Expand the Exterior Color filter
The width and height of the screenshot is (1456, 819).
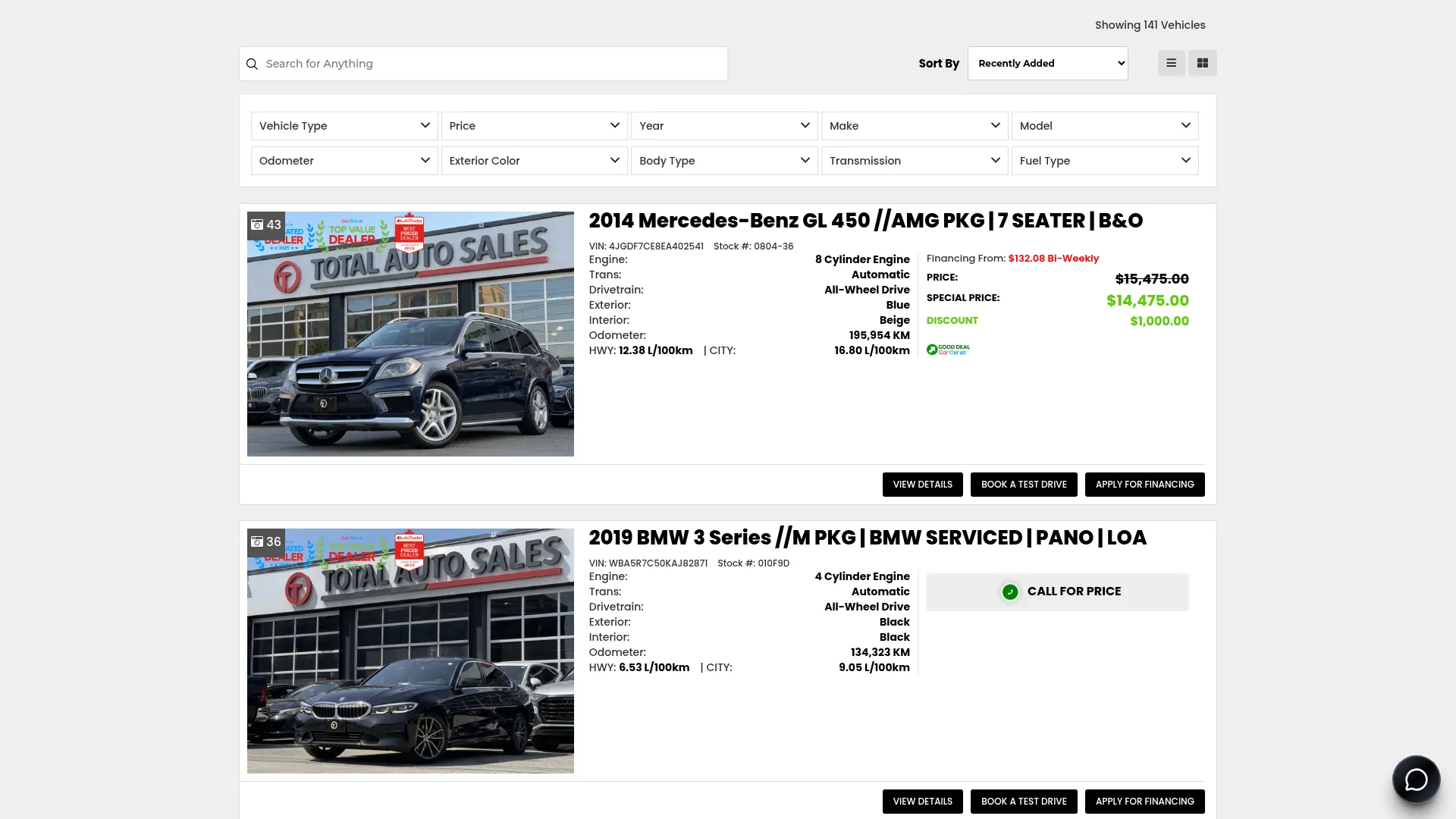coord(535,161)
